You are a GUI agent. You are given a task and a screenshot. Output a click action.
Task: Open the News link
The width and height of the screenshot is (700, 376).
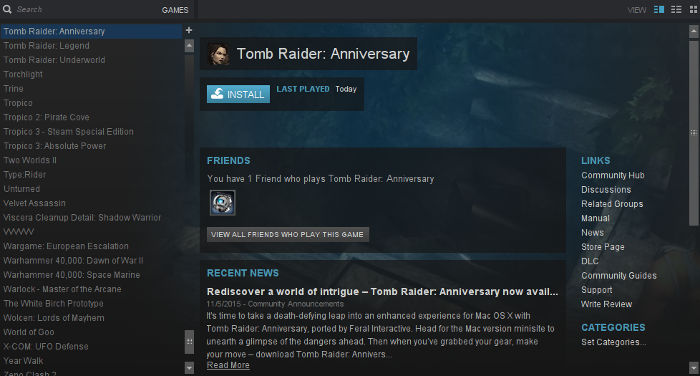592,233
